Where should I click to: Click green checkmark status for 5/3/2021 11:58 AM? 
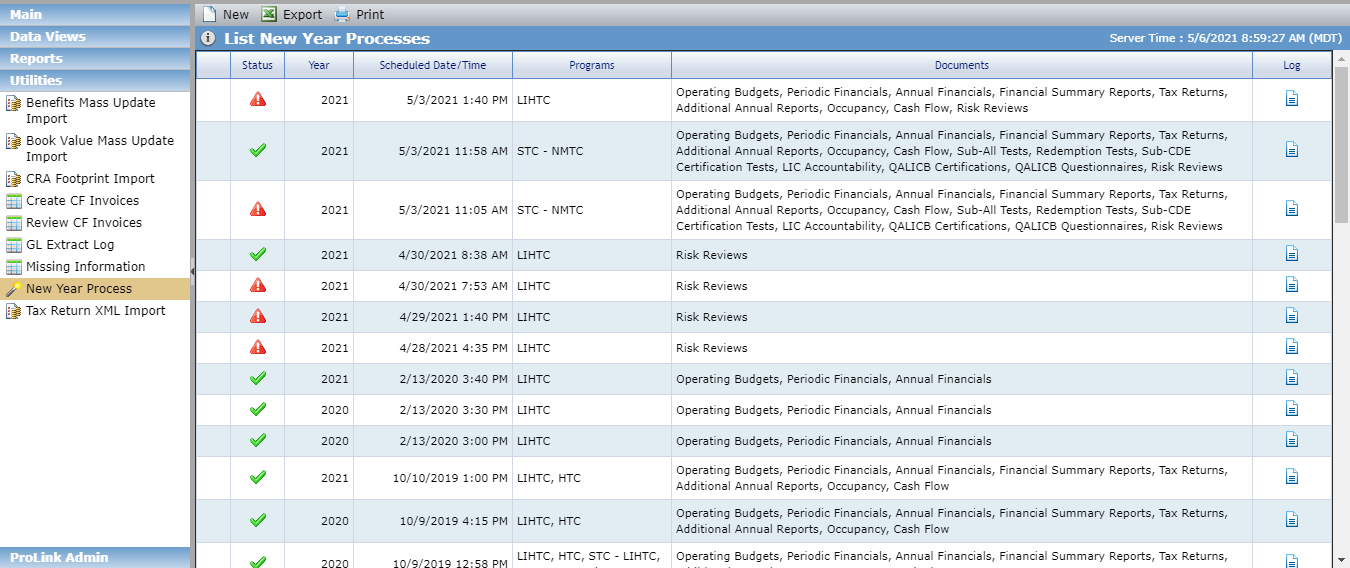pos(258,150)
